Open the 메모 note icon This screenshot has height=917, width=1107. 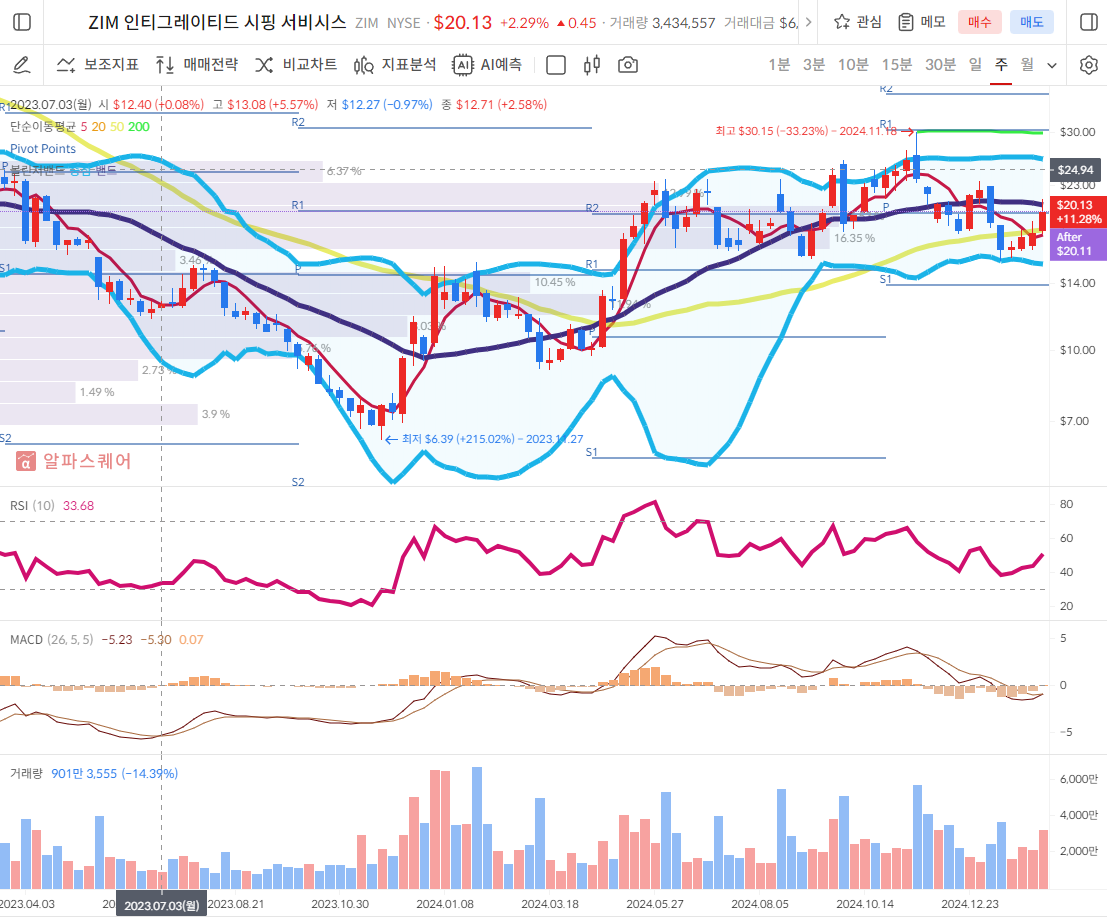921,22
